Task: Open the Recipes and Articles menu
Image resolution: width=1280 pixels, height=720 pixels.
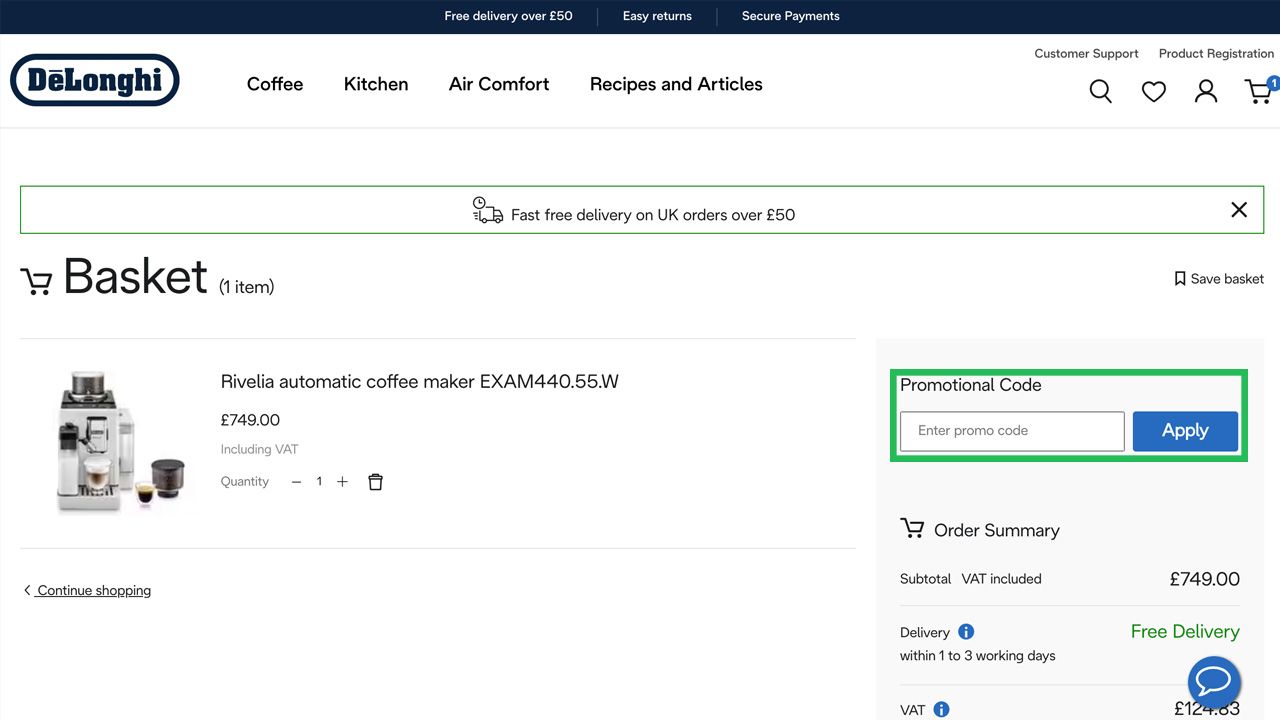Action: (x=676, y=84)
